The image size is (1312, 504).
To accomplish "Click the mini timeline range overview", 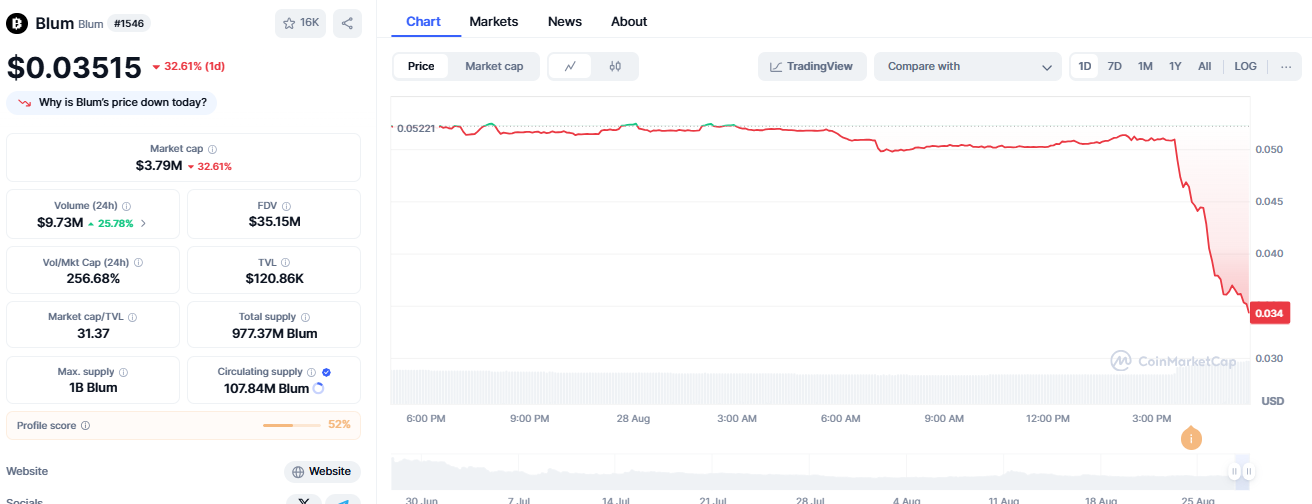I will point(820,474).
